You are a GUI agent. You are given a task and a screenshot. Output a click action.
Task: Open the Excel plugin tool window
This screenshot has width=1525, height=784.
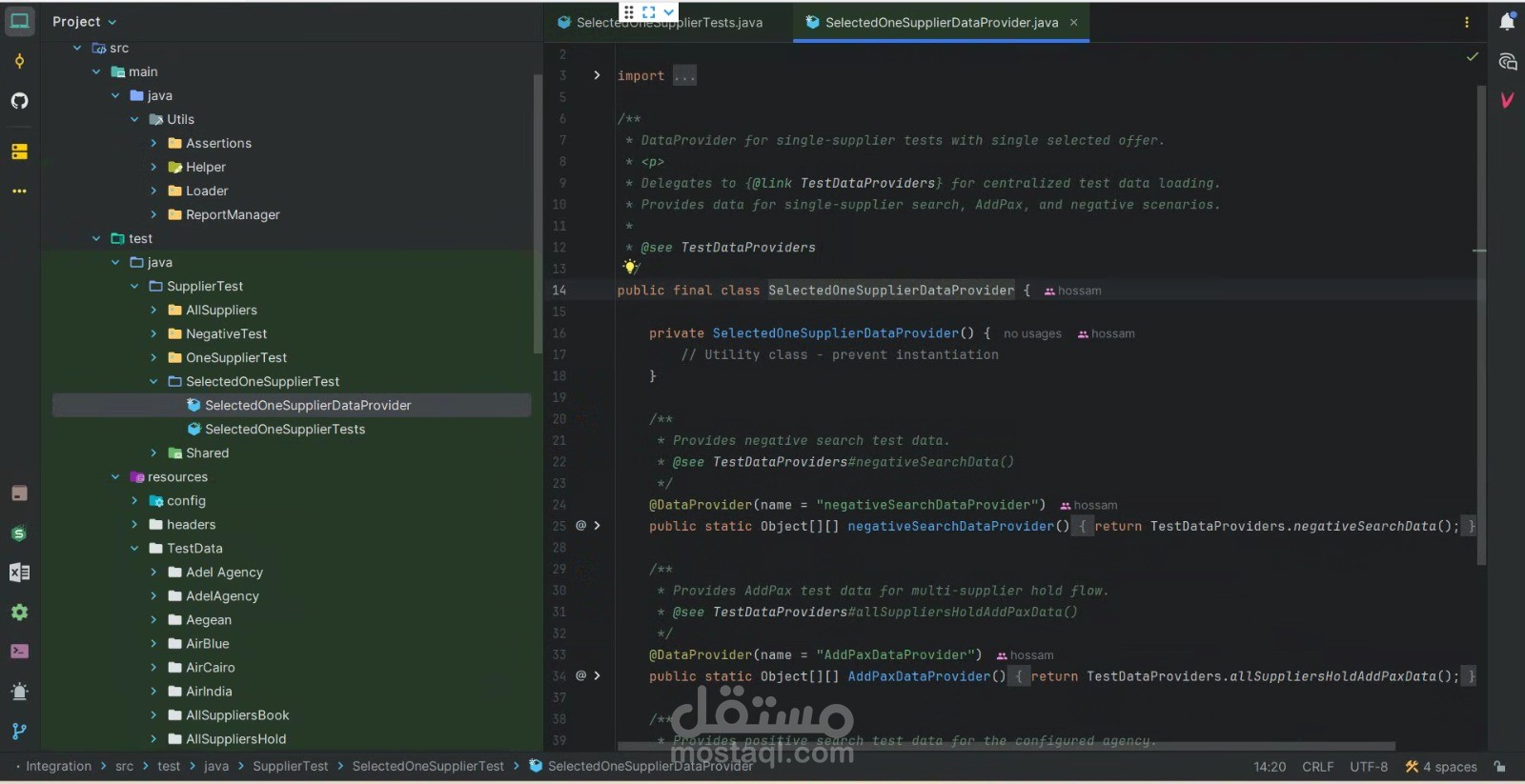pyautogui.click(x=20, y=573)
